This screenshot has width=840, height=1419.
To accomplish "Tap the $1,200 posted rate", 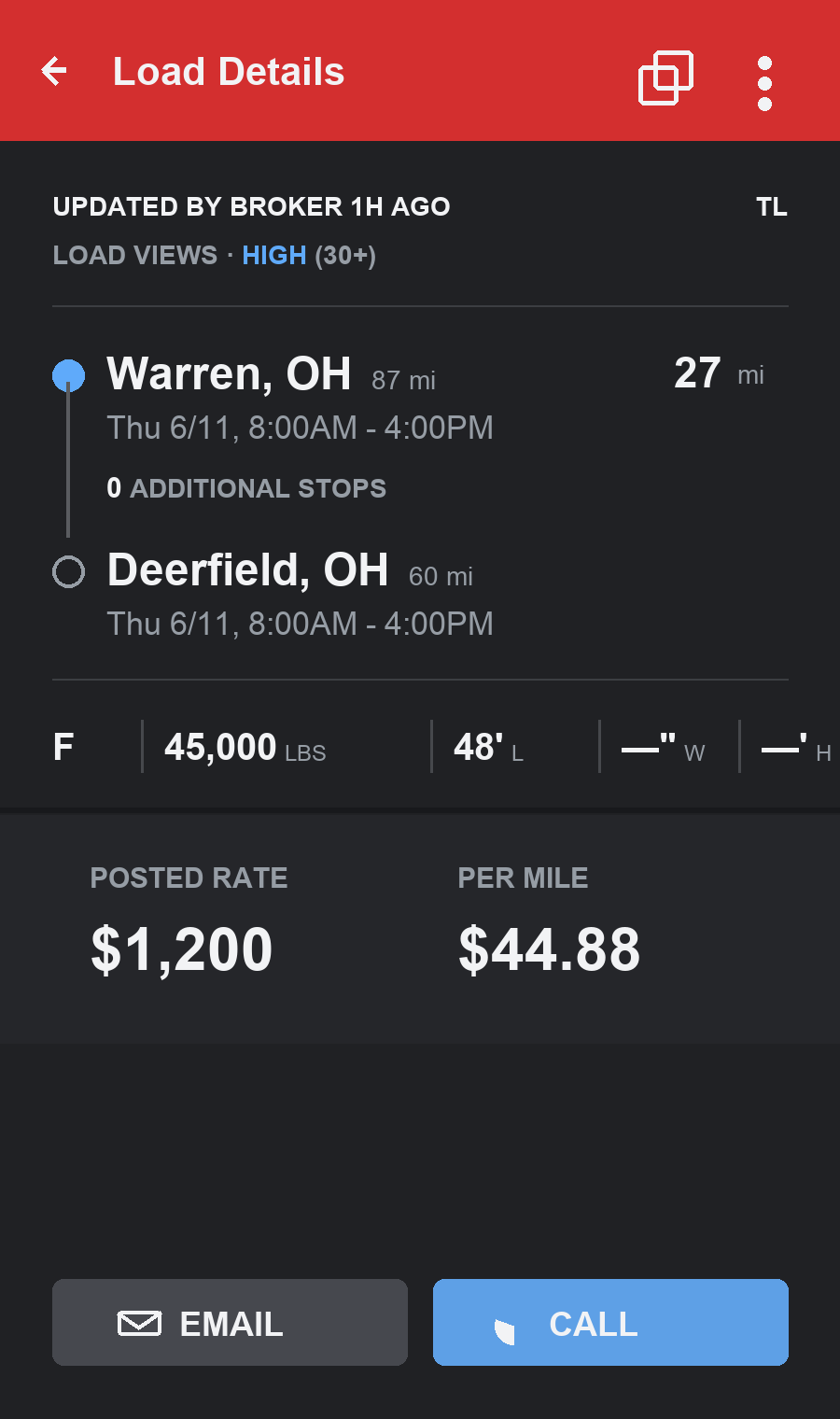I will (x=181, y=948).
